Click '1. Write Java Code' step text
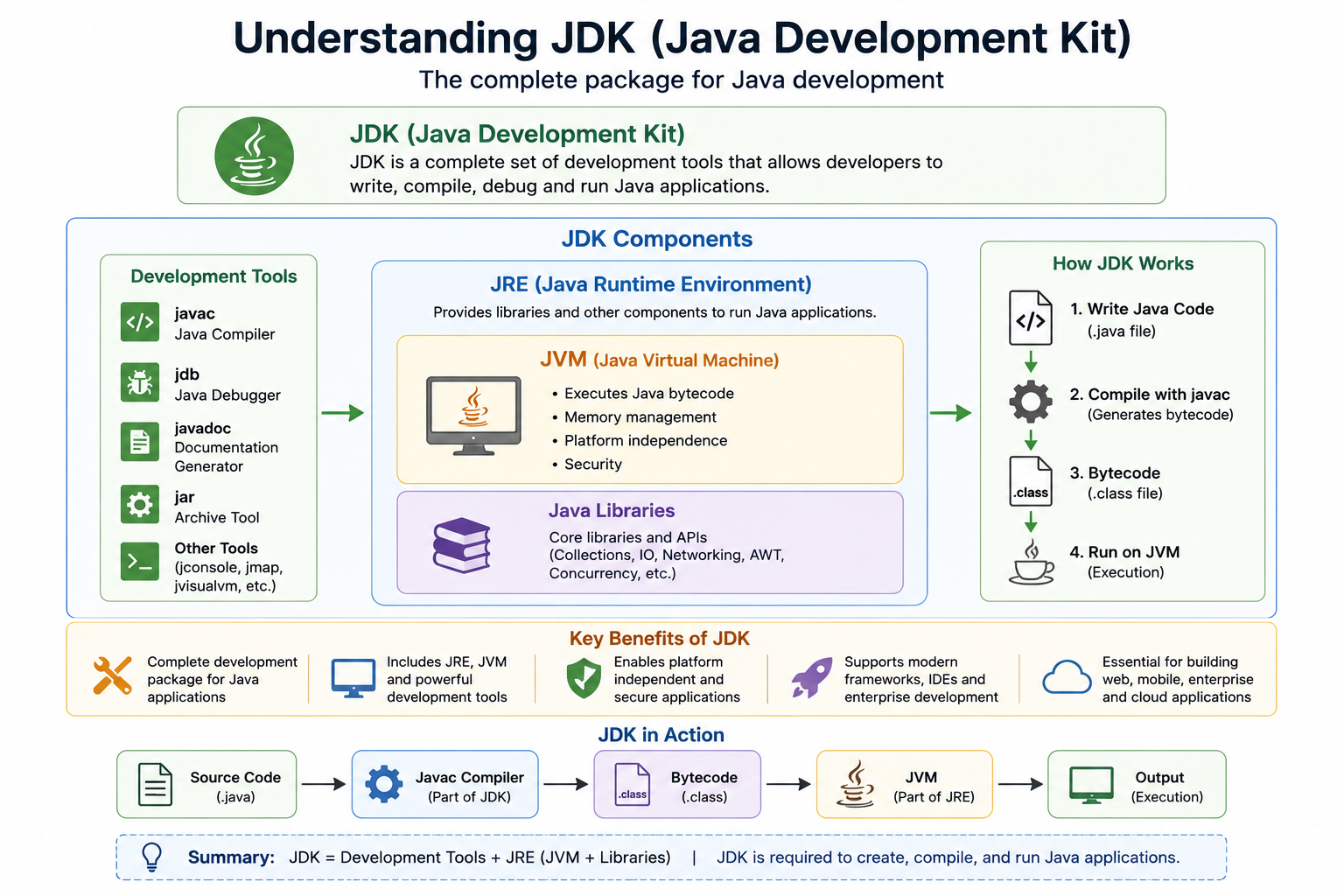The height and width of the screenshot is (896, 1344). point(1141,309)
